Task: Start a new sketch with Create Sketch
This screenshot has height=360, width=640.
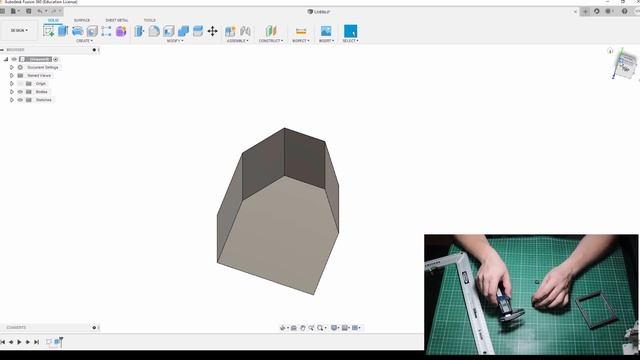Action: pos(49,31)
